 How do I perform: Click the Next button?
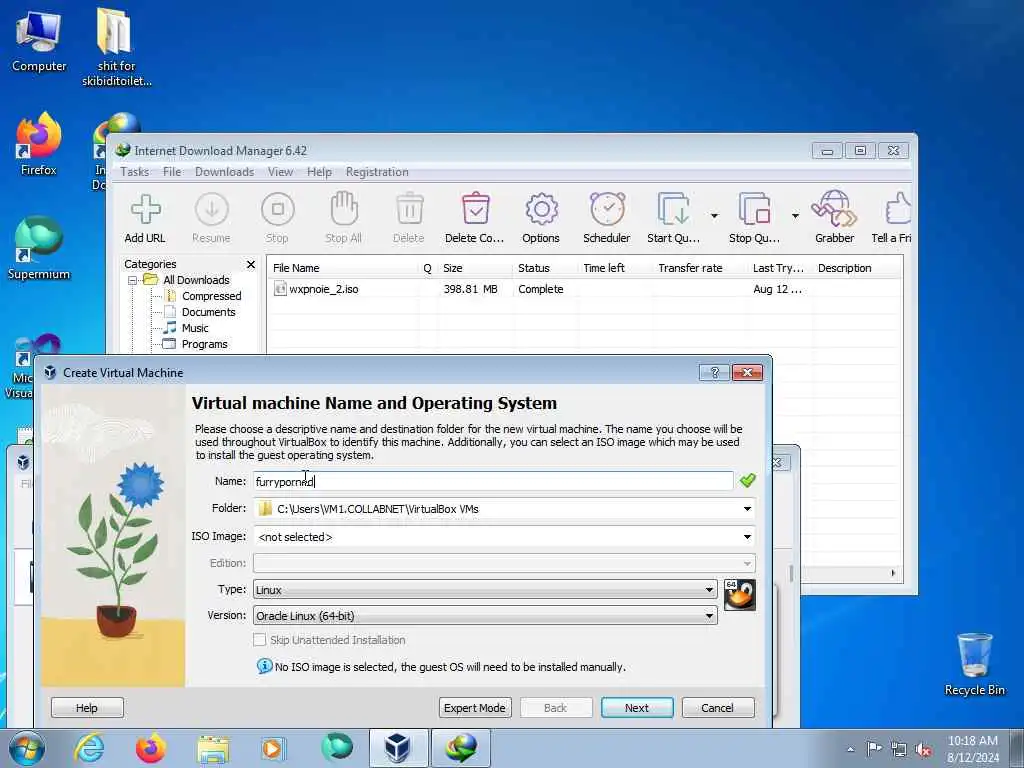point(637,708)
